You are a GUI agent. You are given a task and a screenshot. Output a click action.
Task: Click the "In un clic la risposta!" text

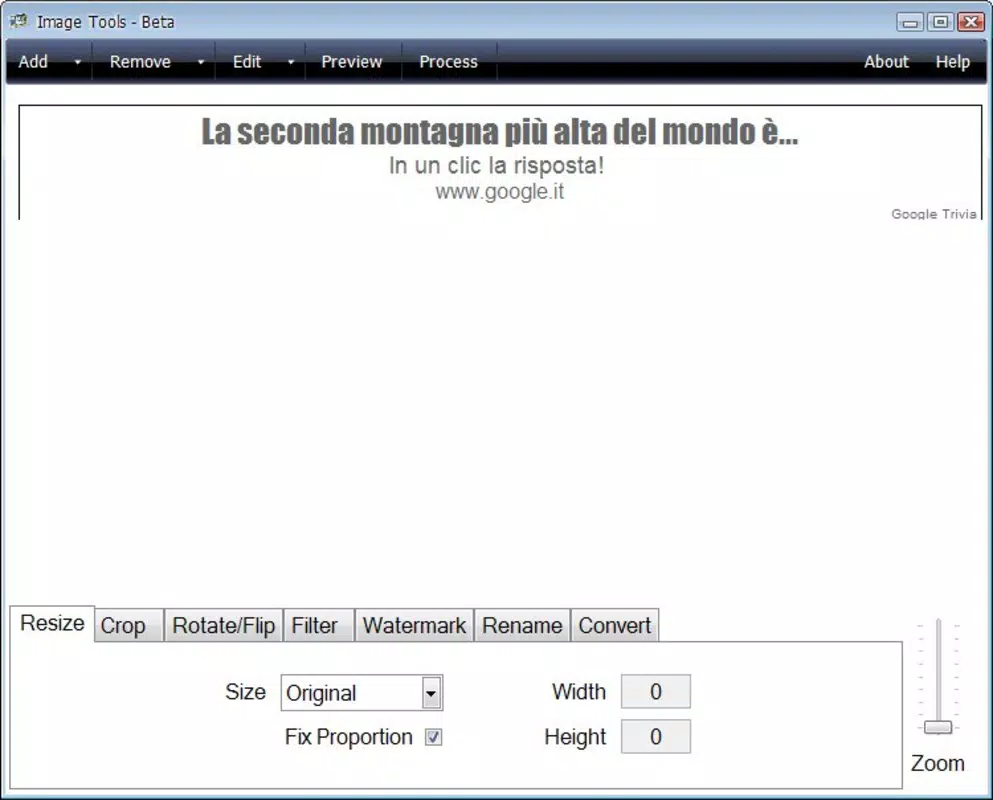coord(496,165)
